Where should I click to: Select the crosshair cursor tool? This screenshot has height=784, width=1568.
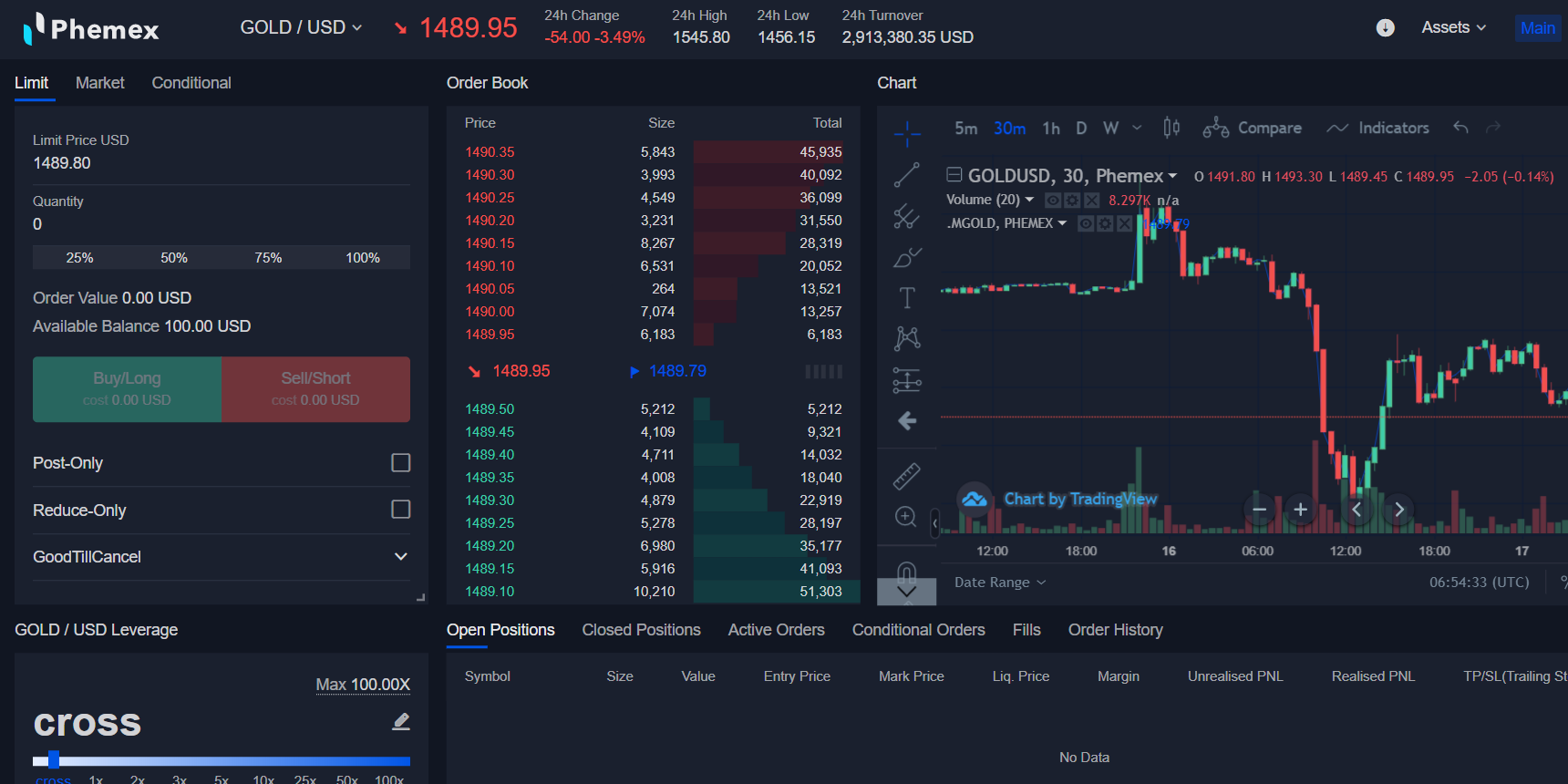[907, 134]
